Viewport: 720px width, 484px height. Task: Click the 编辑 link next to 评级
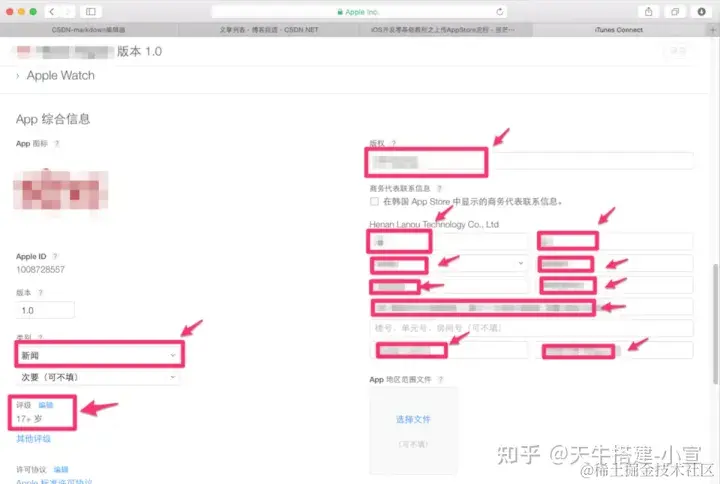coord(46,405)
